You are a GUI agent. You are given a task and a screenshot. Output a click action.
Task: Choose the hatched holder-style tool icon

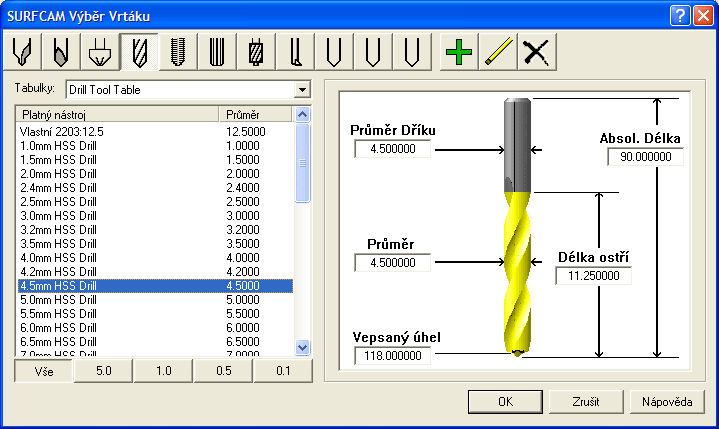tap(256, 52)
